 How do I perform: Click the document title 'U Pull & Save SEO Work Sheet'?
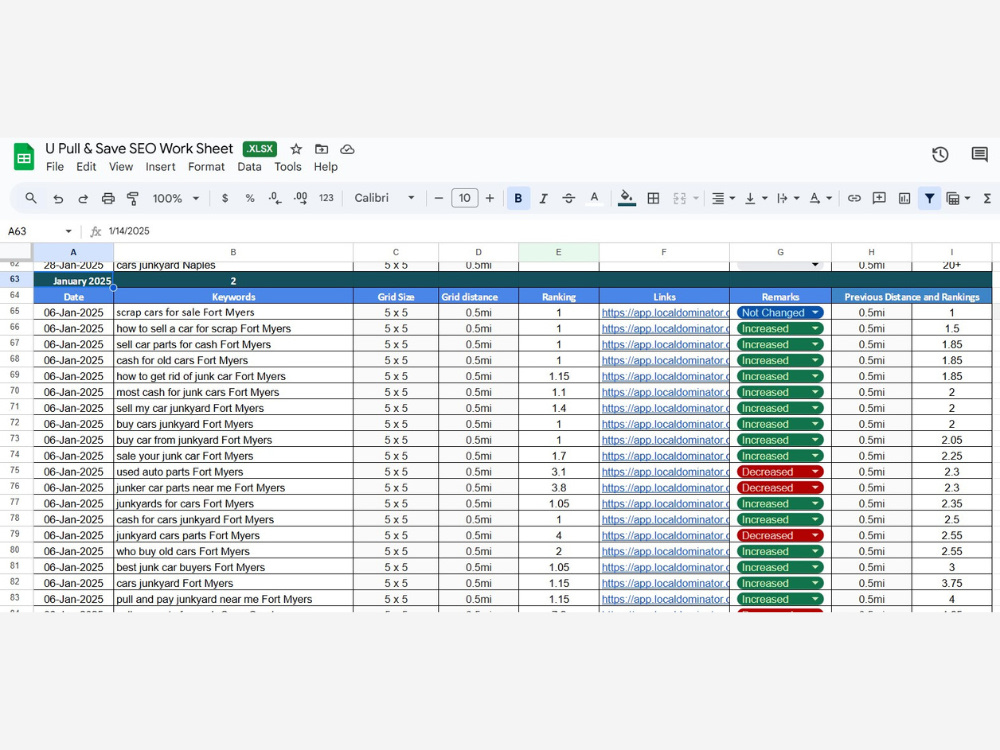(139, 149)
